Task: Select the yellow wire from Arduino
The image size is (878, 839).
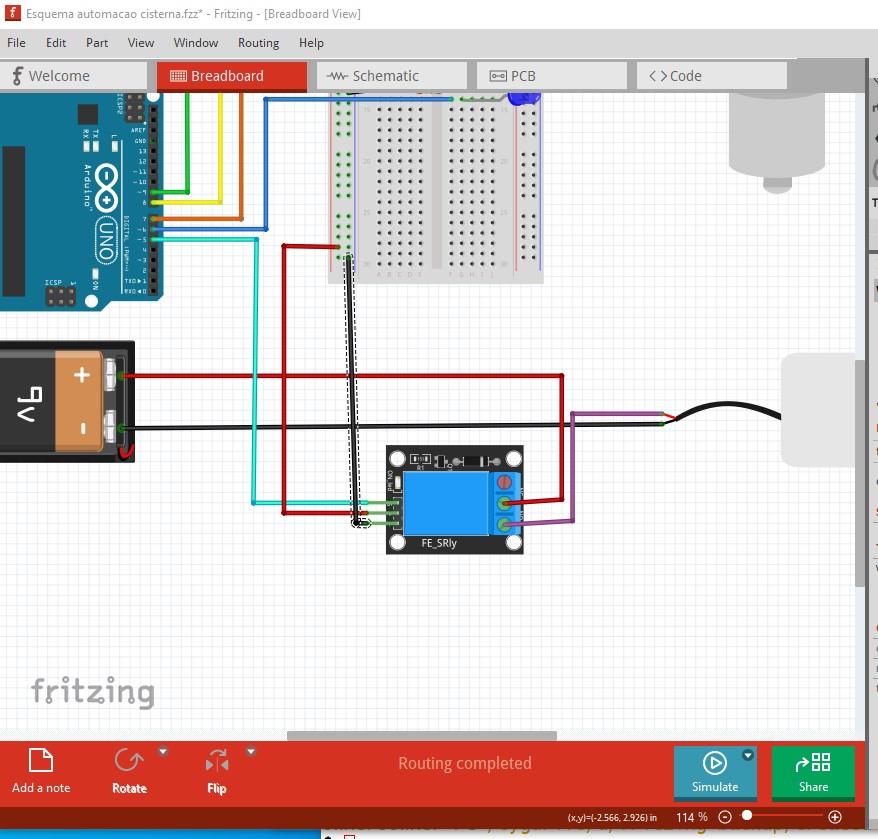Action: point(221,148)
